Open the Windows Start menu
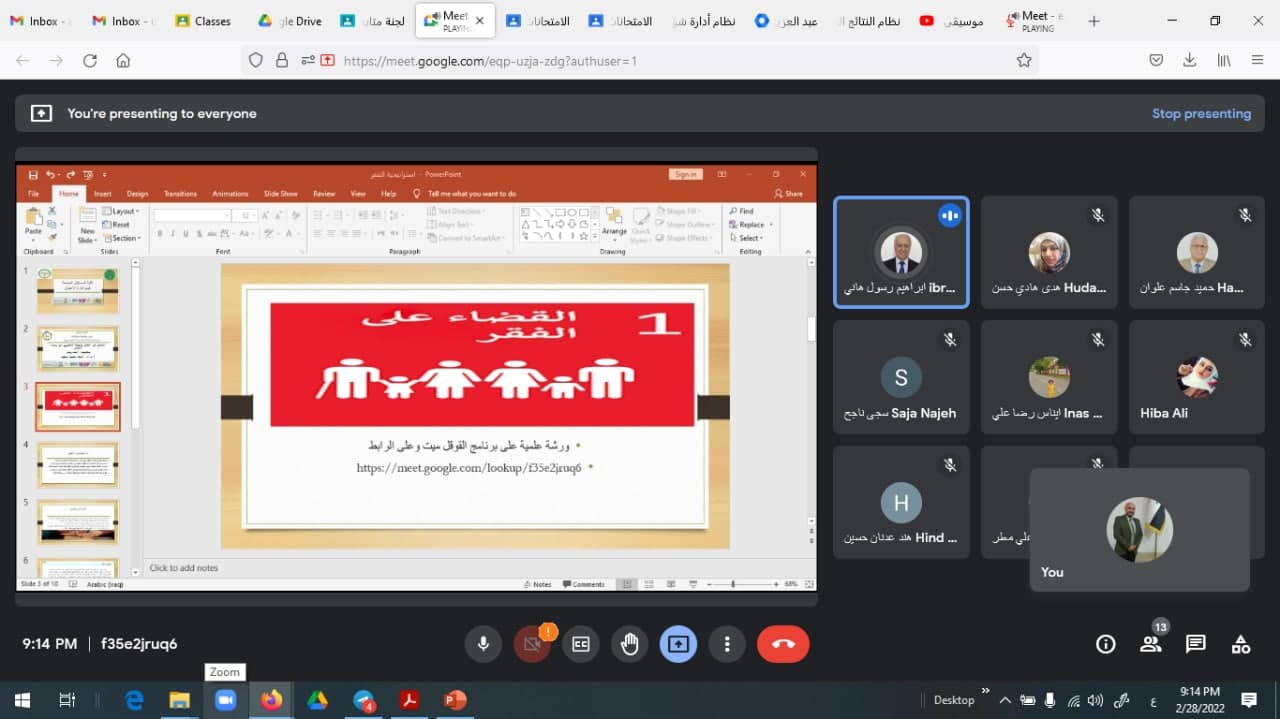Viewport: 1280px width, 719px height. [x=21, y=700]
